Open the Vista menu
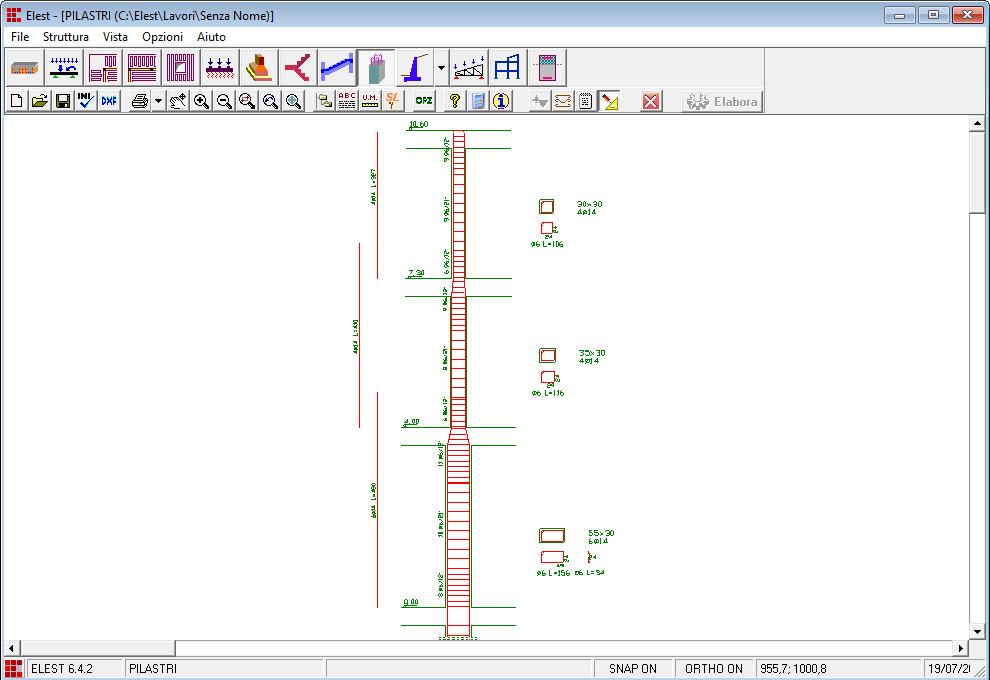Screen dimensions: 990x680 pyautogui.click(x=115, y=37)
